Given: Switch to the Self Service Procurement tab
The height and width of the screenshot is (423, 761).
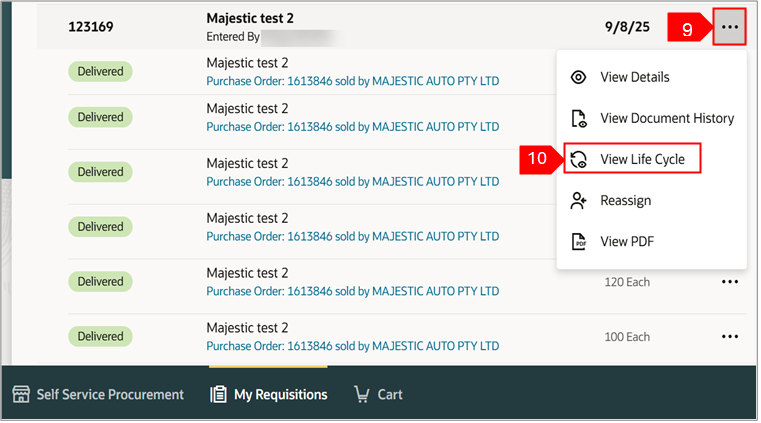Looking at the screenshot, I should (x=110, y=395).
